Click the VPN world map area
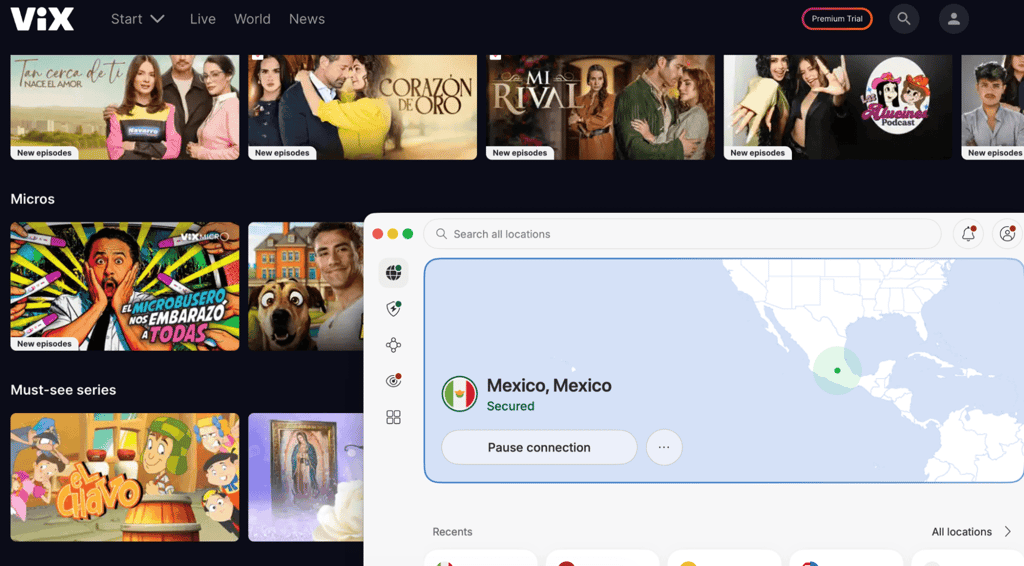 724,370
